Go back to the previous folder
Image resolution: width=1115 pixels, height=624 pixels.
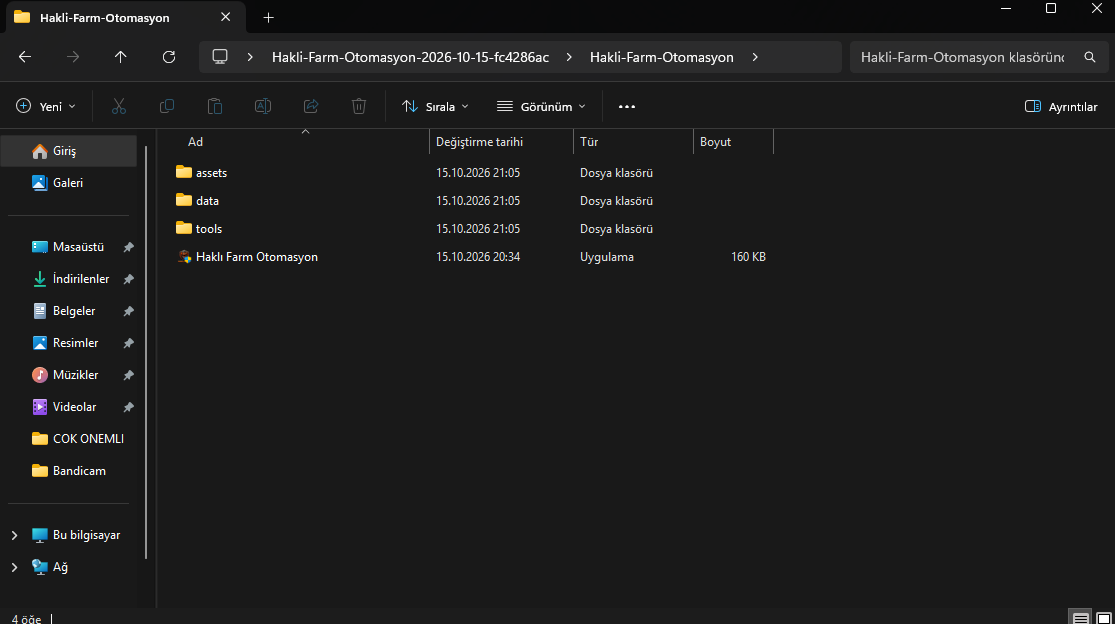pyautogui.click(x=25, y=57)
